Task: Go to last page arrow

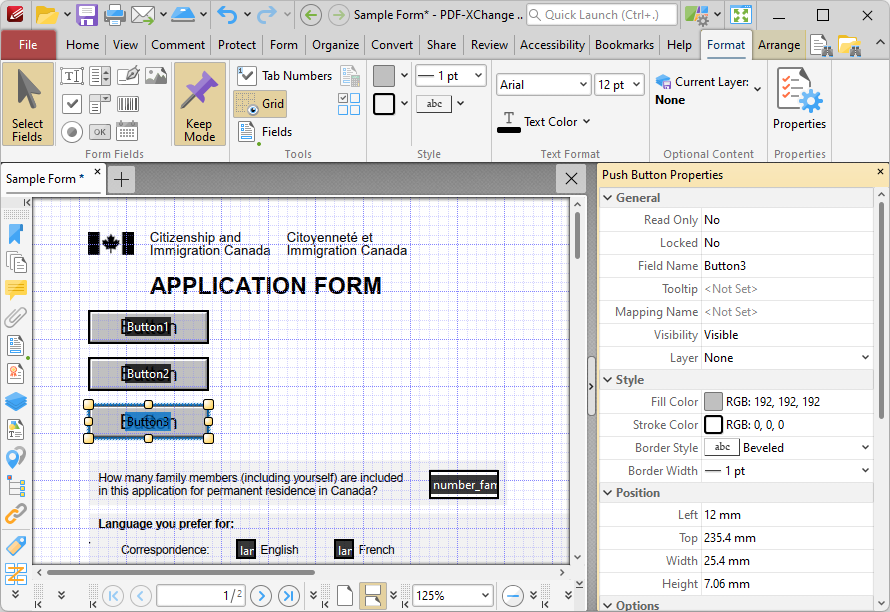Action: [x=289, y=596]
